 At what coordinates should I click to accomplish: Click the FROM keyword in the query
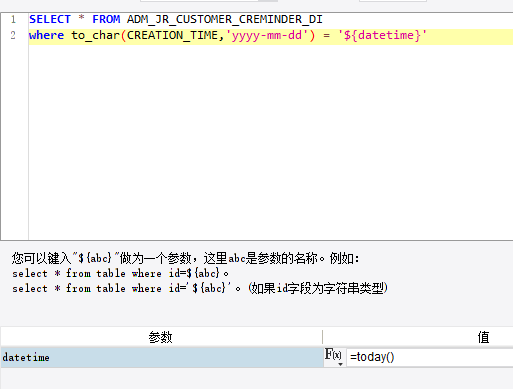tap(106, 19)
